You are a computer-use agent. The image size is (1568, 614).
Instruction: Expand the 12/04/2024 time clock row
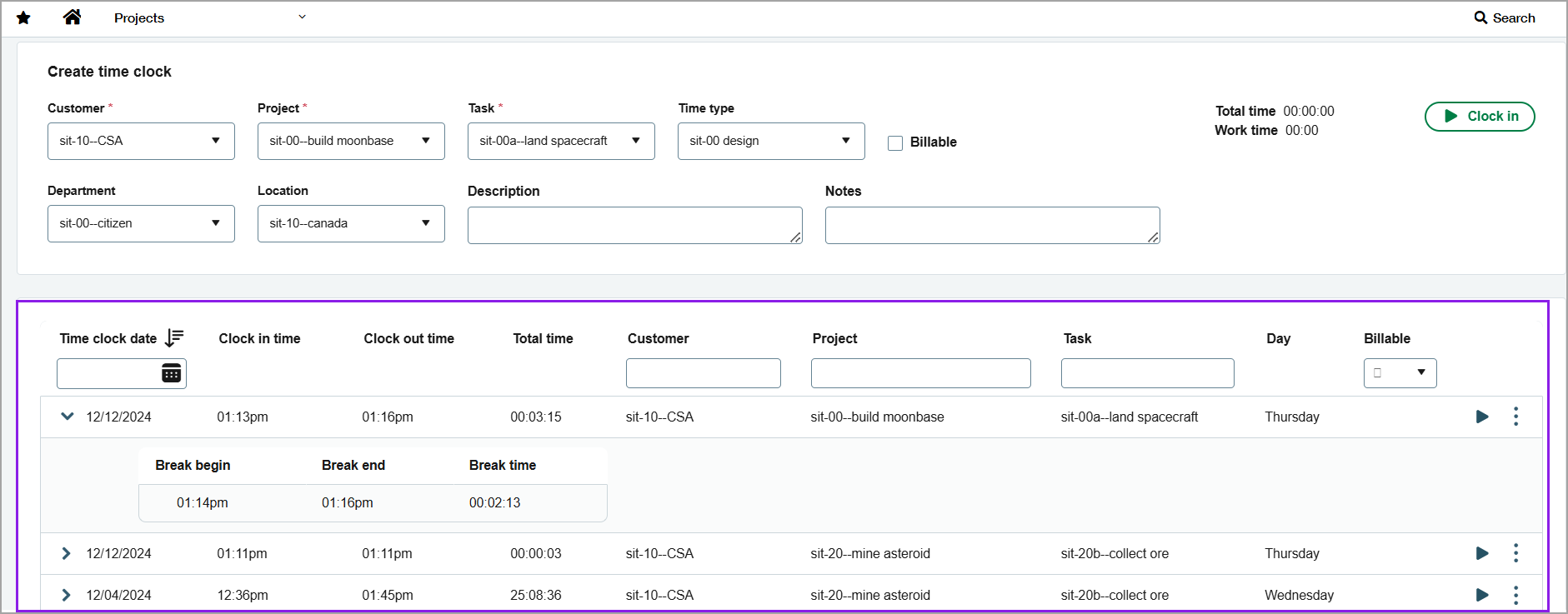(x=67, y=595)
